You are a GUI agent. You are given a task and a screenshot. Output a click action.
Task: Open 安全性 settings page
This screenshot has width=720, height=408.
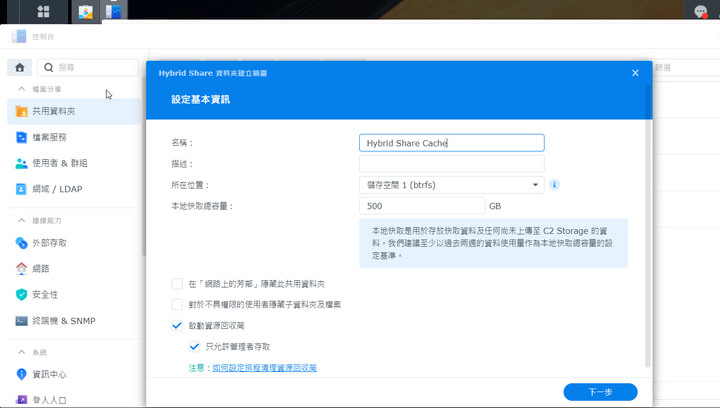(x=74, y=295)
